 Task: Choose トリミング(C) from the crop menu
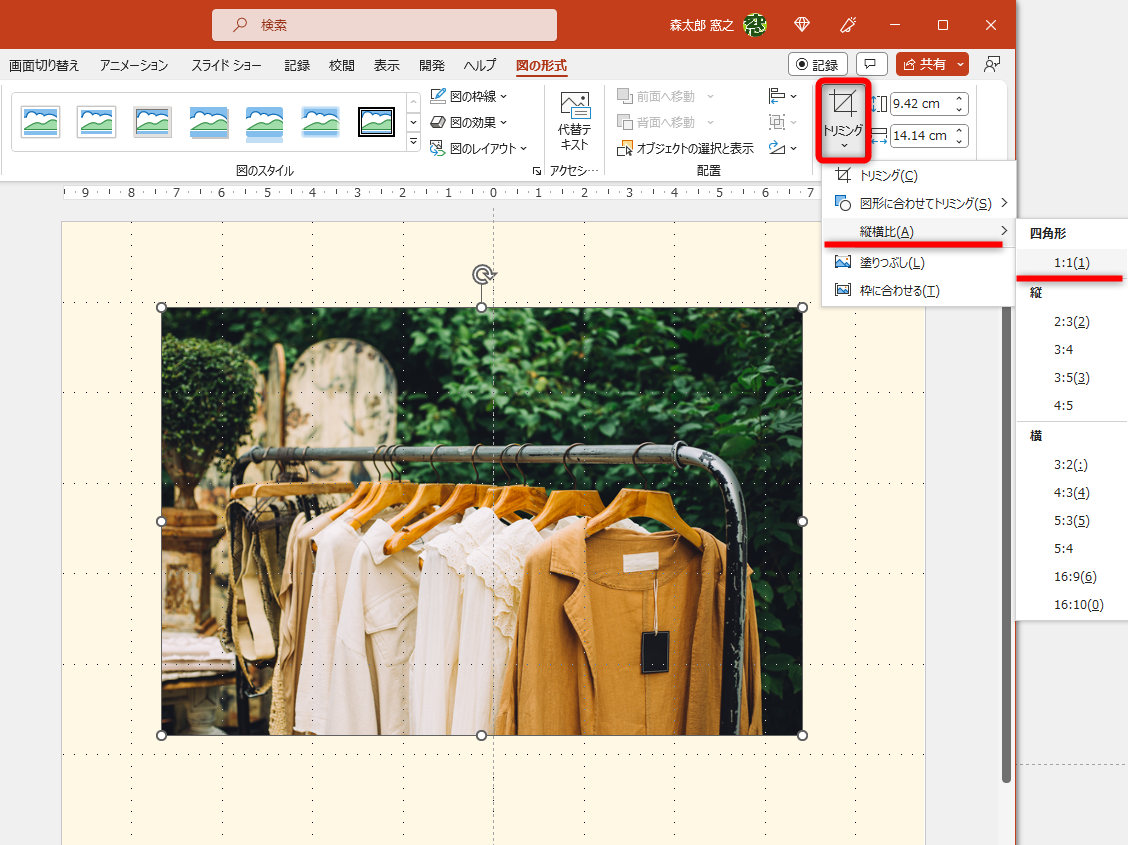click(x=918, y=175)
